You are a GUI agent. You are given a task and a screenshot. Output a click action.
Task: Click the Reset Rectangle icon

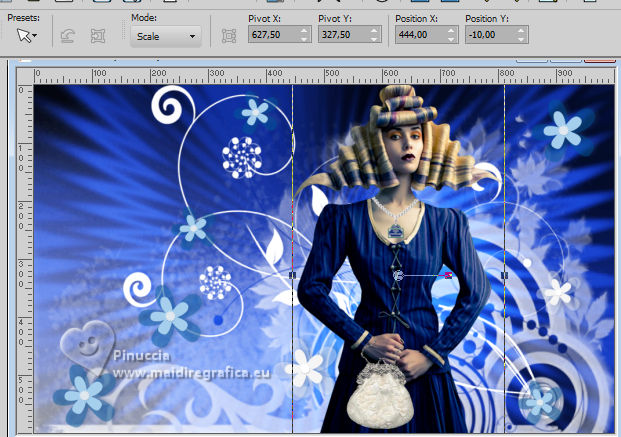click(68, 36)
